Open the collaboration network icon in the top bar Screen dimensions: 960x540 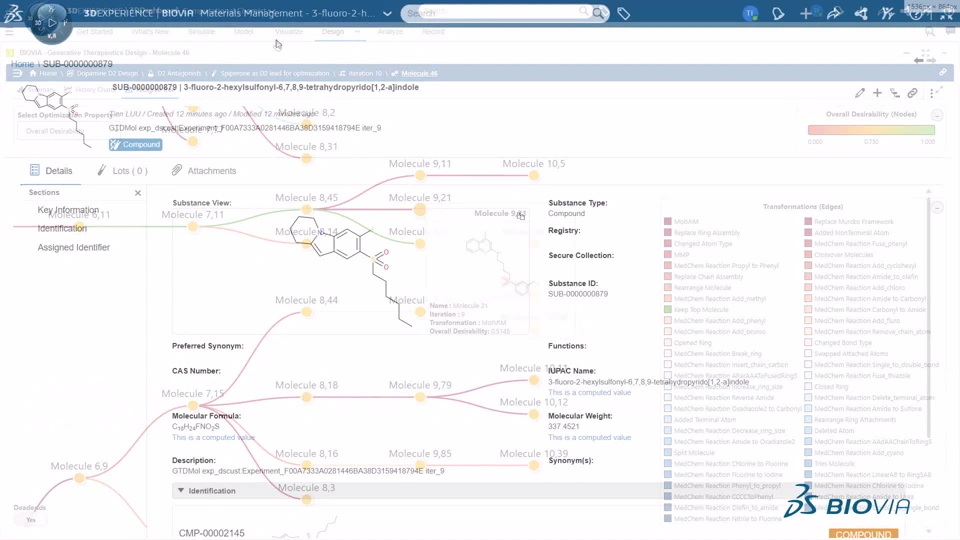coord(861,13)
